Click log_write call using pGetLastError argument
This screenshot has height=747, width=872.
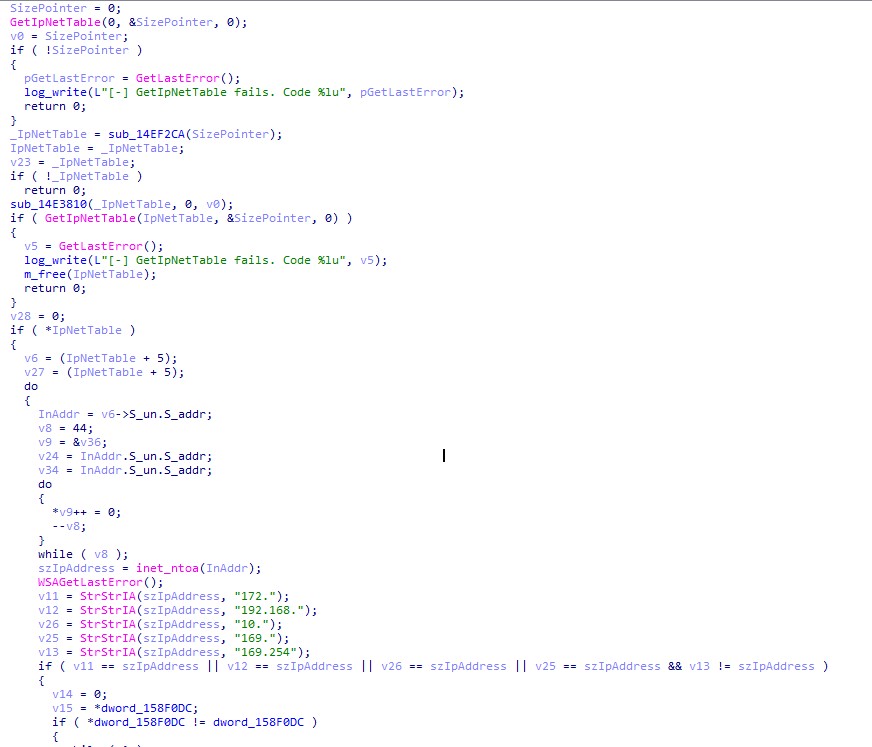pos(58,92)
